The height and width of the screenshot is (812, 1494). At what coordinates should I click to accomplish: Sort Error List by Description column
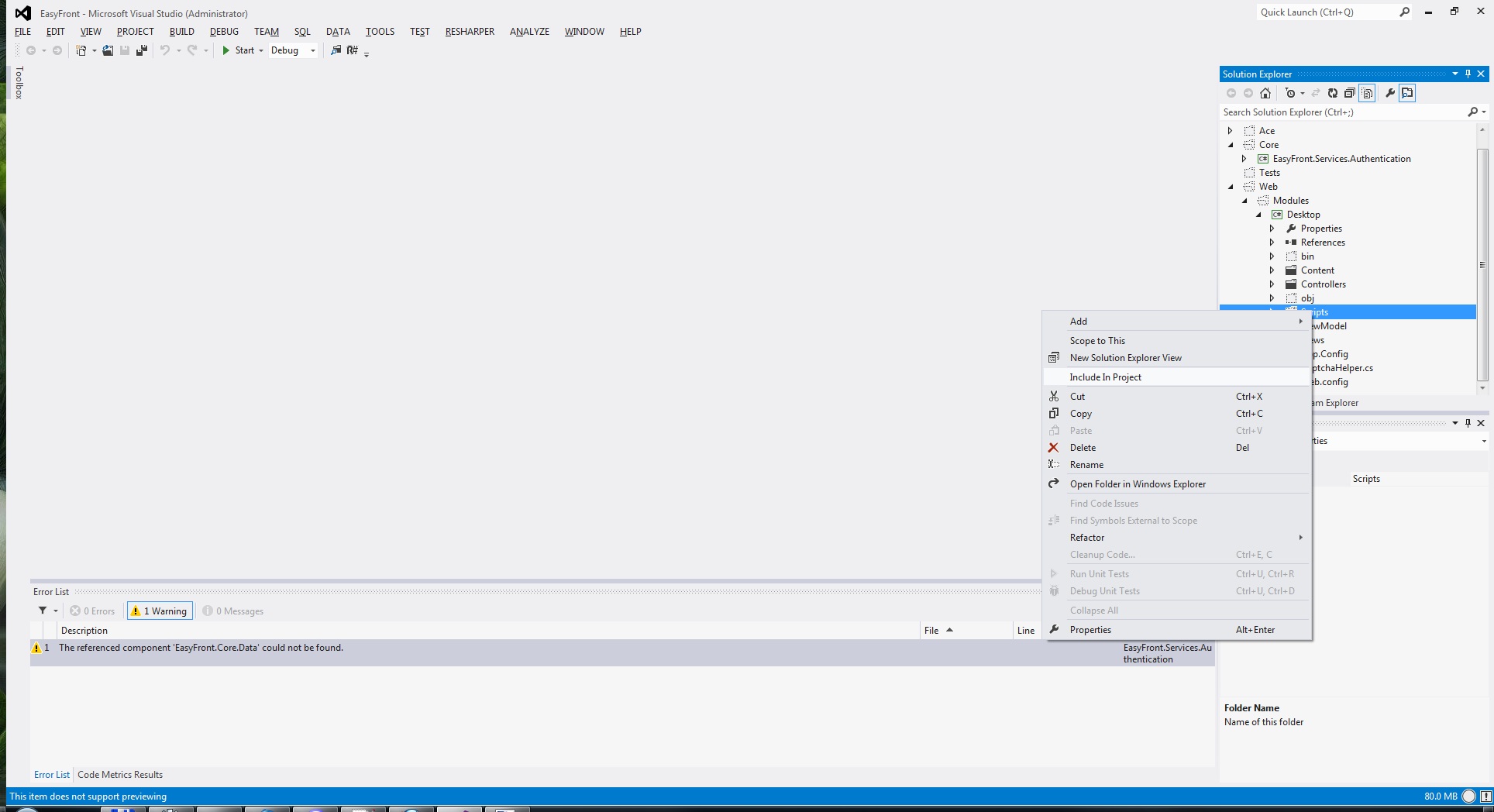tap(488, 631)
